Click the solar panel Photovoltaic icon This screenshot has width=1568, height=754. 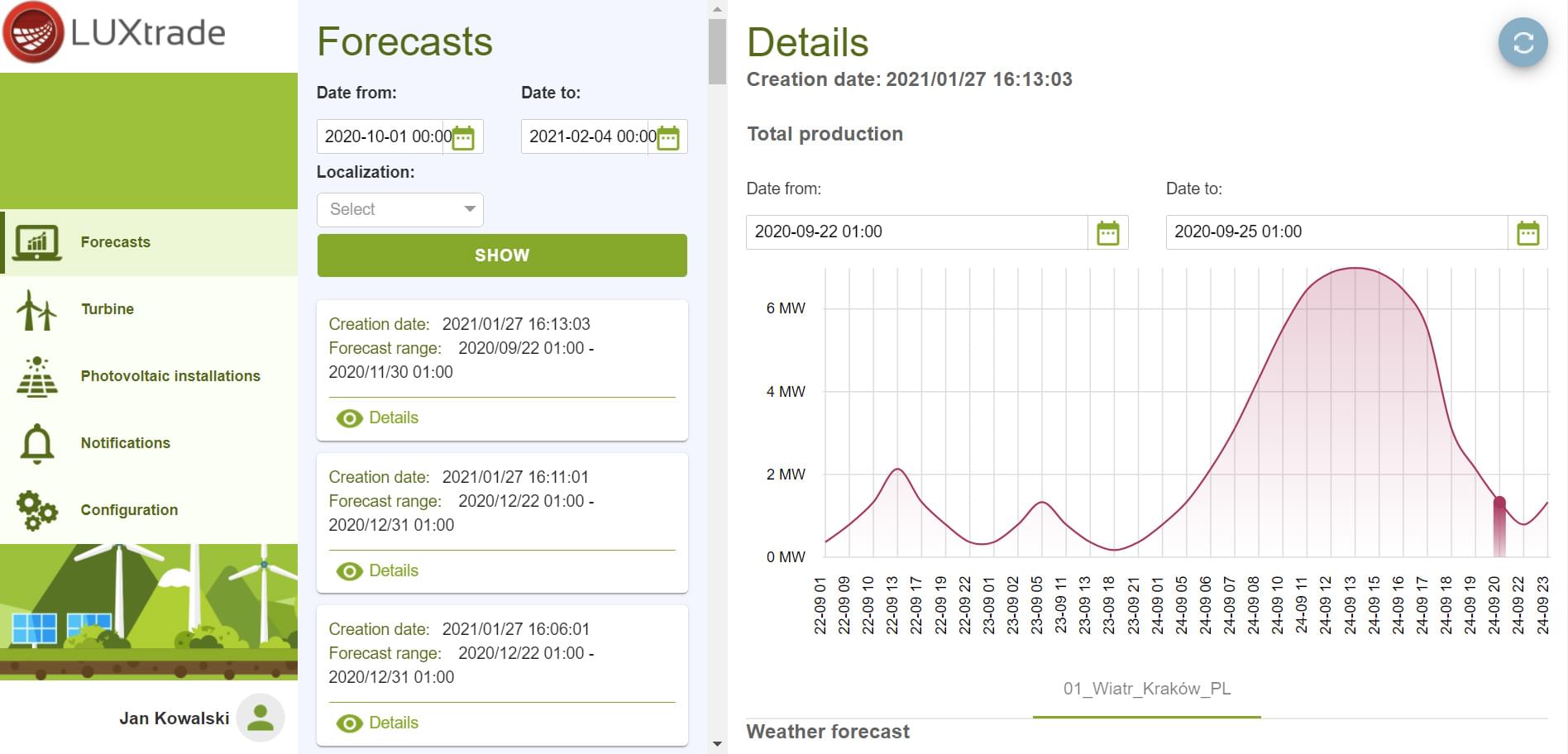pos(36,376)
